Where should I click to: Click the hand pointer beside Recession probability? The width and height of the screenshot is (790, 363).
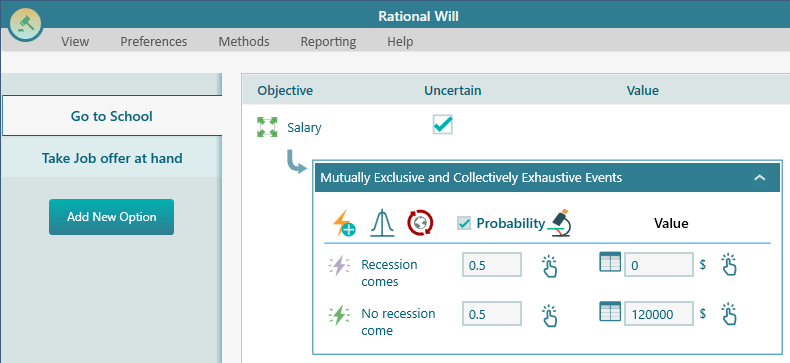pyautogui.click(x=549, y=266)
